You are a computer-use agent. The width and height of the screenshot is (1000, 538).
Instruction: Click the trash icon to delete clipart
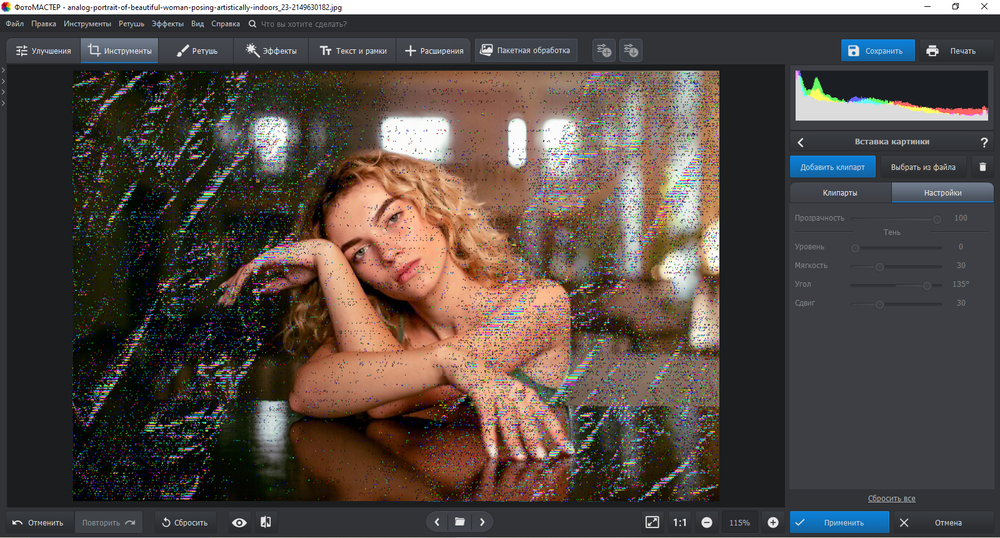pos(982,167)
